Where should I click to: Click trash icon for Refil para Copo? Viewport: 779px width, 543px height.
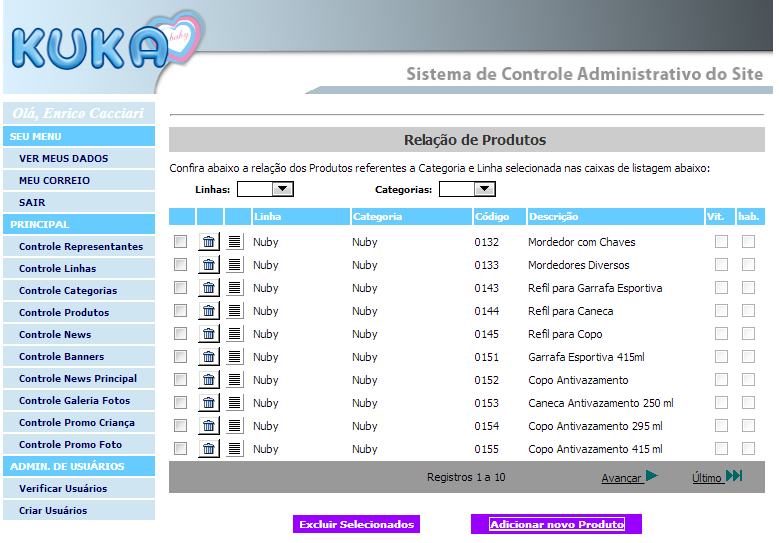click(x=209, y=334)
